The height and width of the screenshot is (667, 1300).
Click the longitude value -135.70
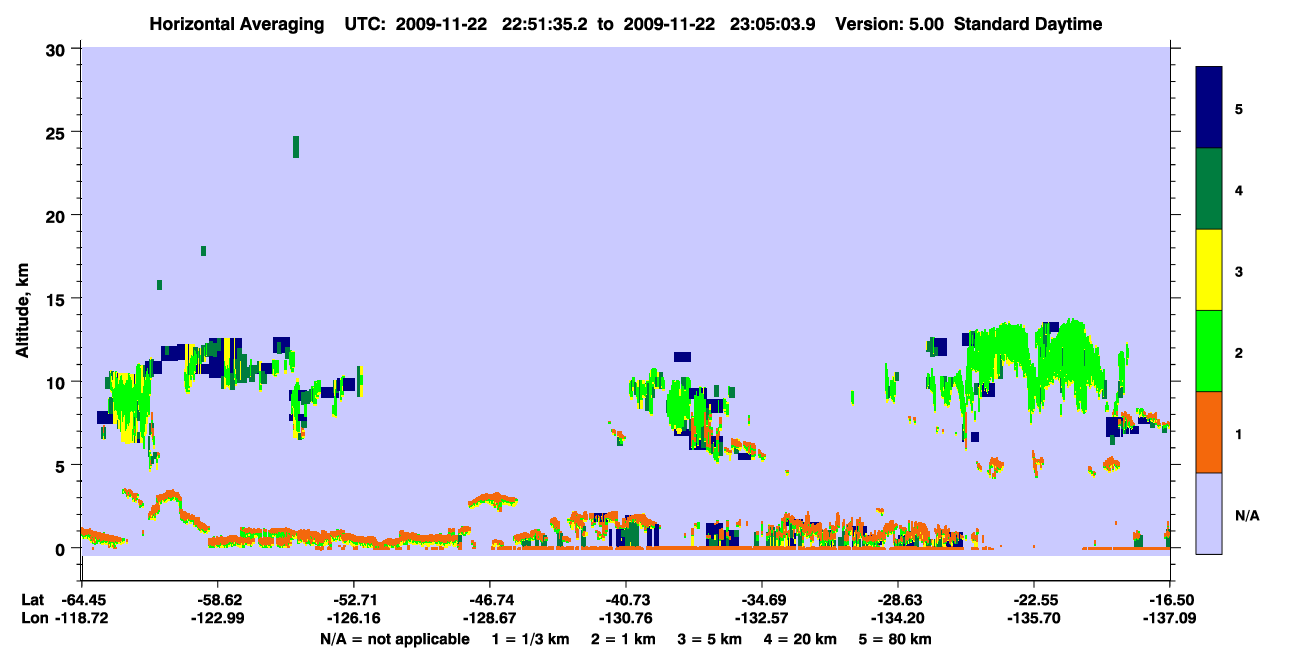point(1034,618)
